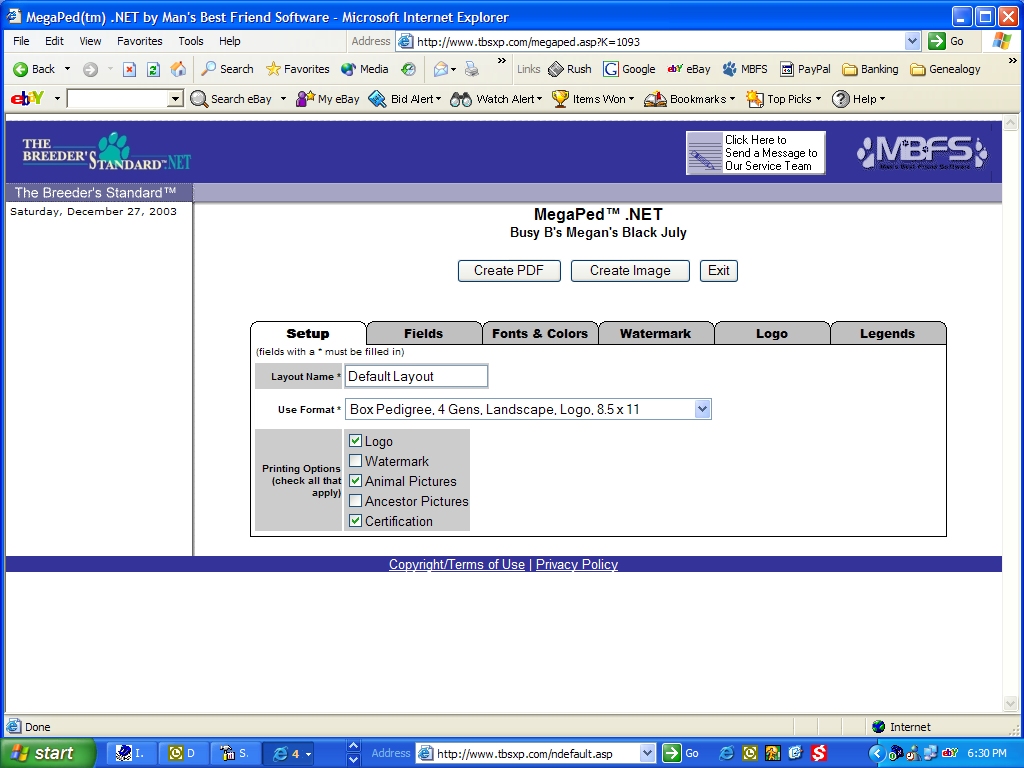
Task: Open the Favorites menu
Action: (x=139, y=41)
